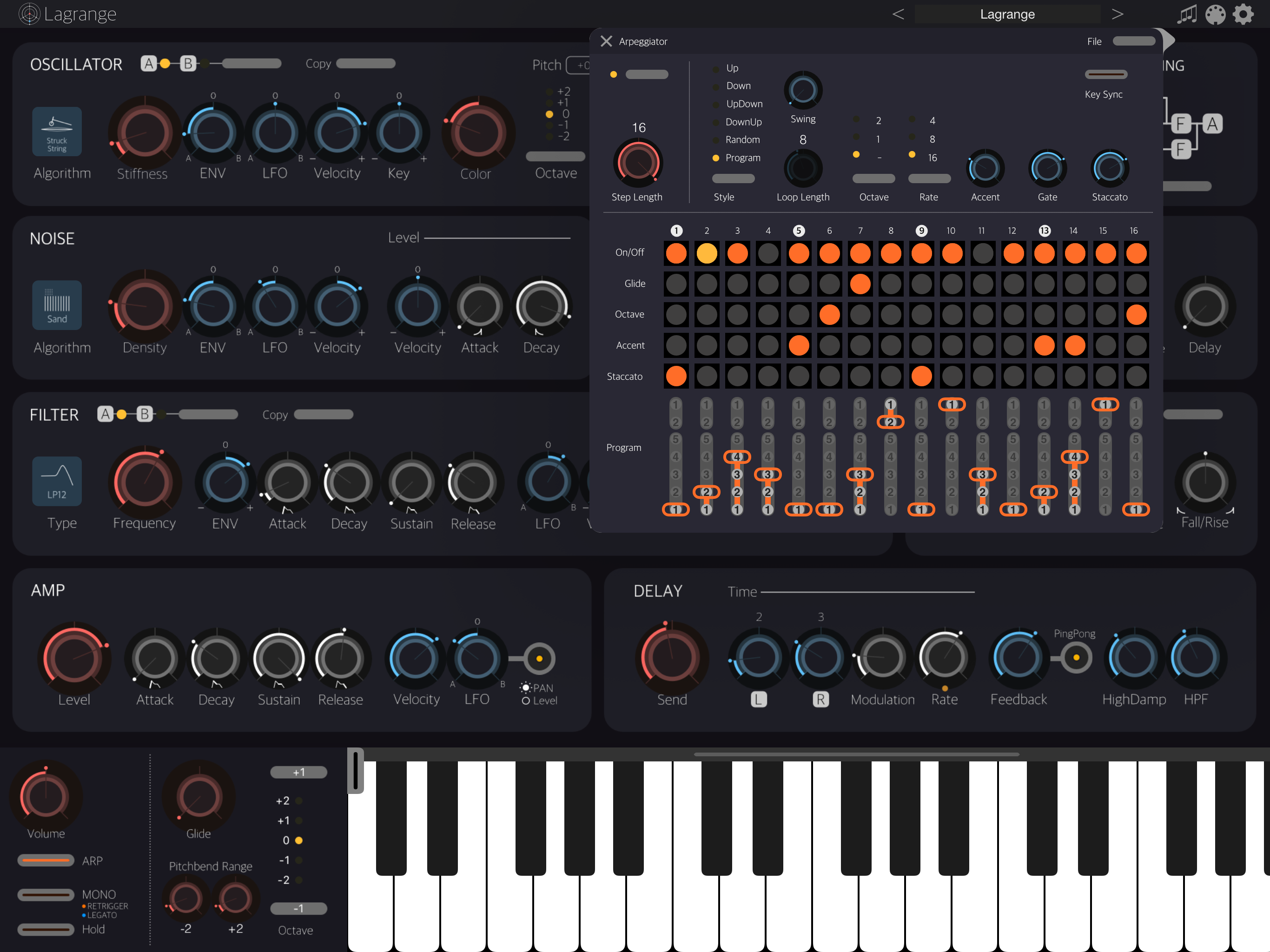Image resolution: width=1270 pixels, height=952 pixels.
Task: Toggle arpeggiator Key Sync switch
Action: [1105, 75]
